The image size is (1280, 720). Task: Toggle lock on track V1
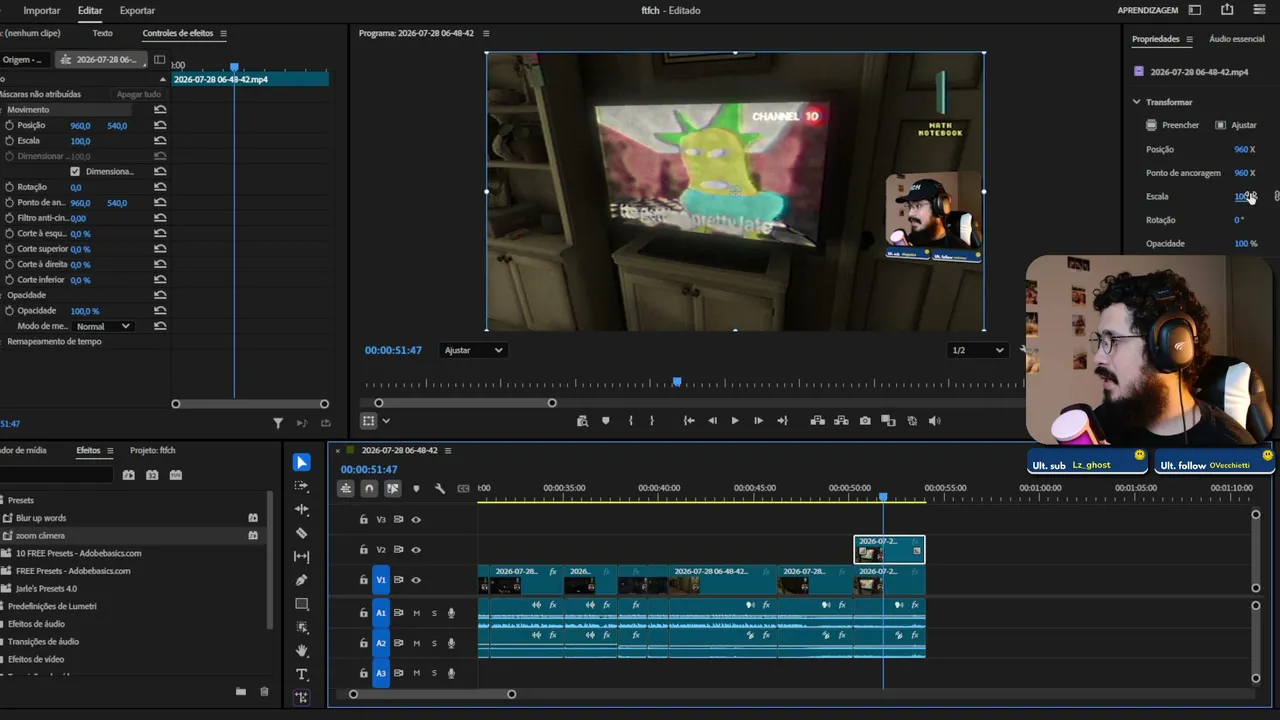click(364, 580)
